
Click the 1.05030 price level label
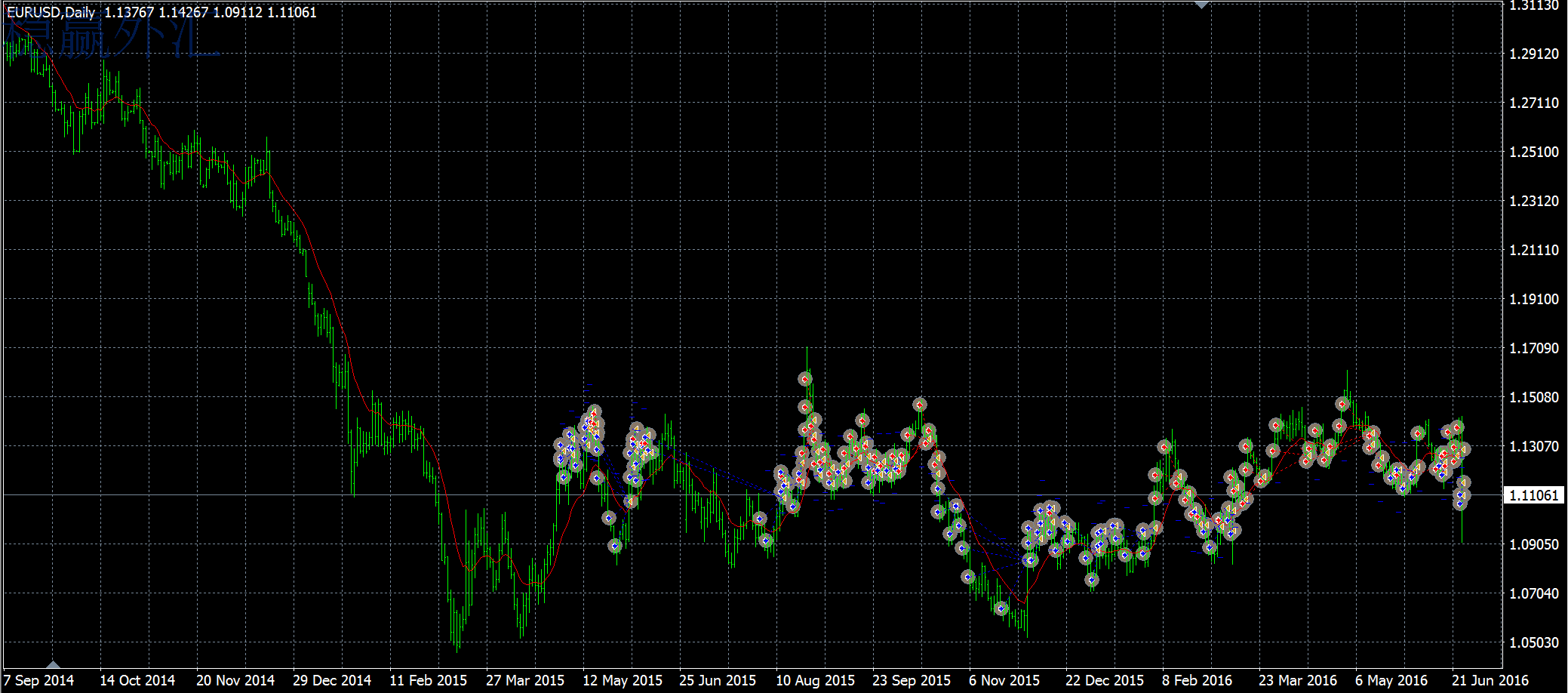coord(1534,642)
